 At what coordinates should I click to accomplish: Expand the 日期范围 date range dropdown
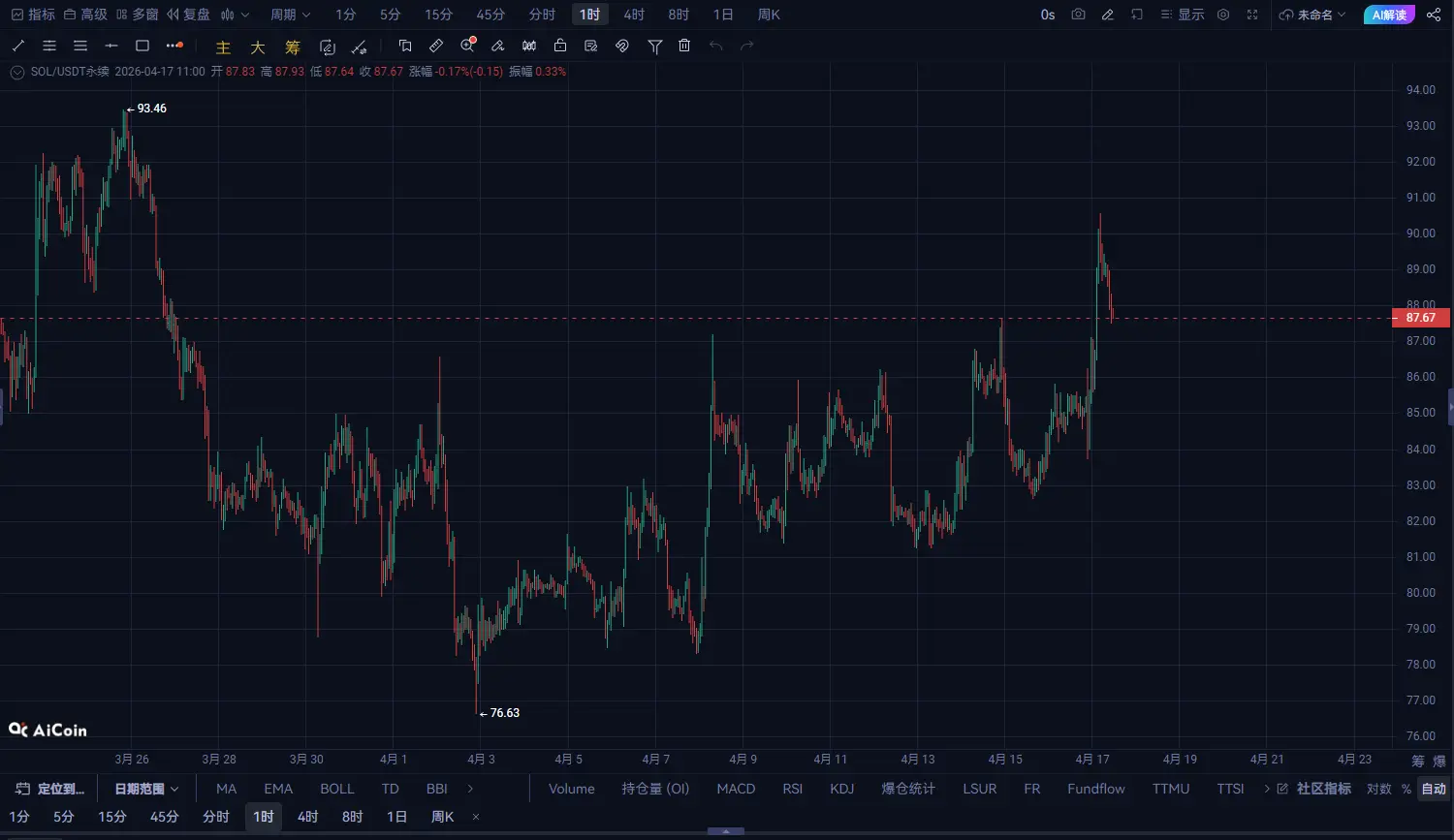146,789
